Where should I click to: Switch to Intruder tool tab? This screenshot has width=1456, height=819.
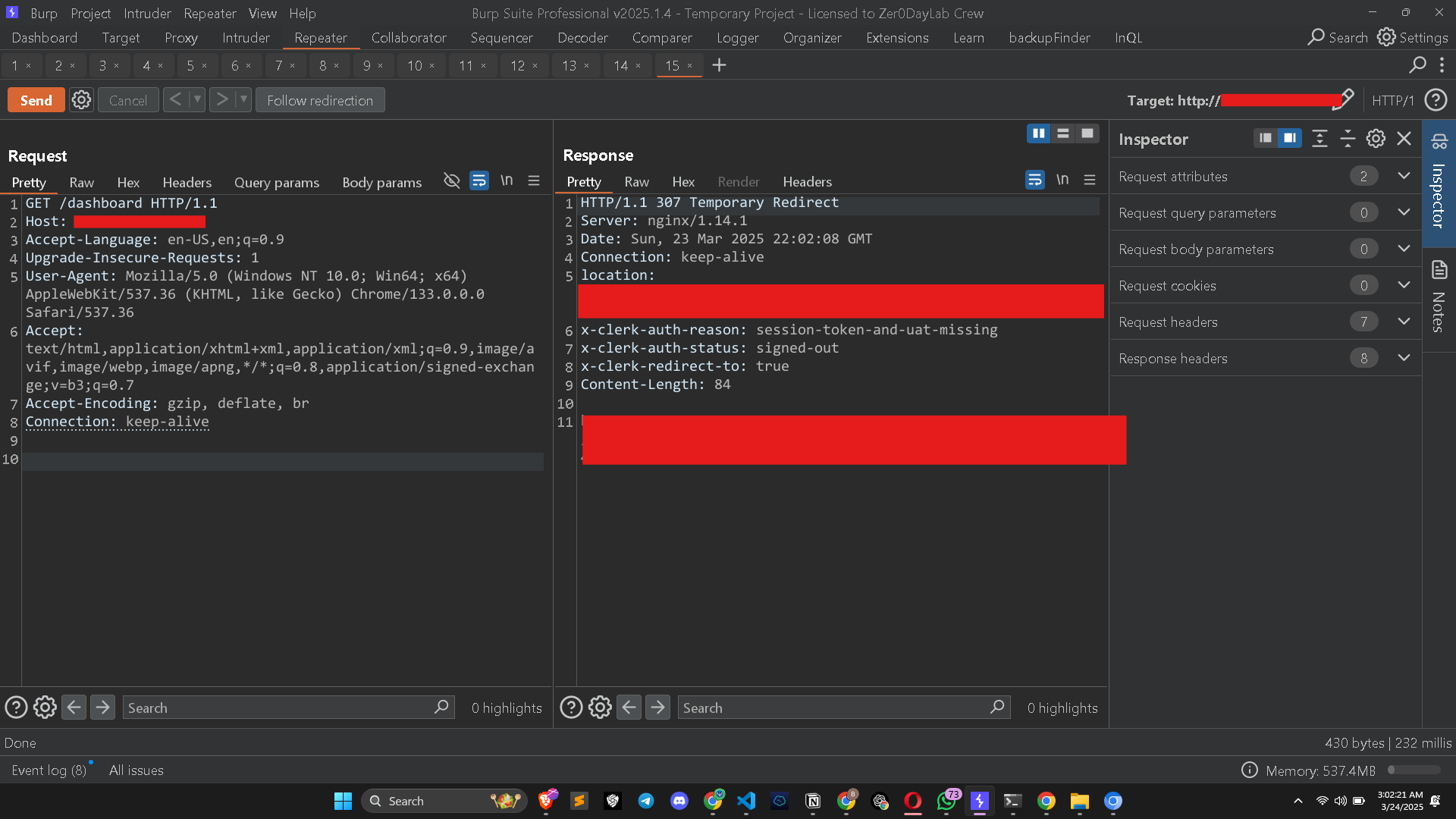(246, 37)
